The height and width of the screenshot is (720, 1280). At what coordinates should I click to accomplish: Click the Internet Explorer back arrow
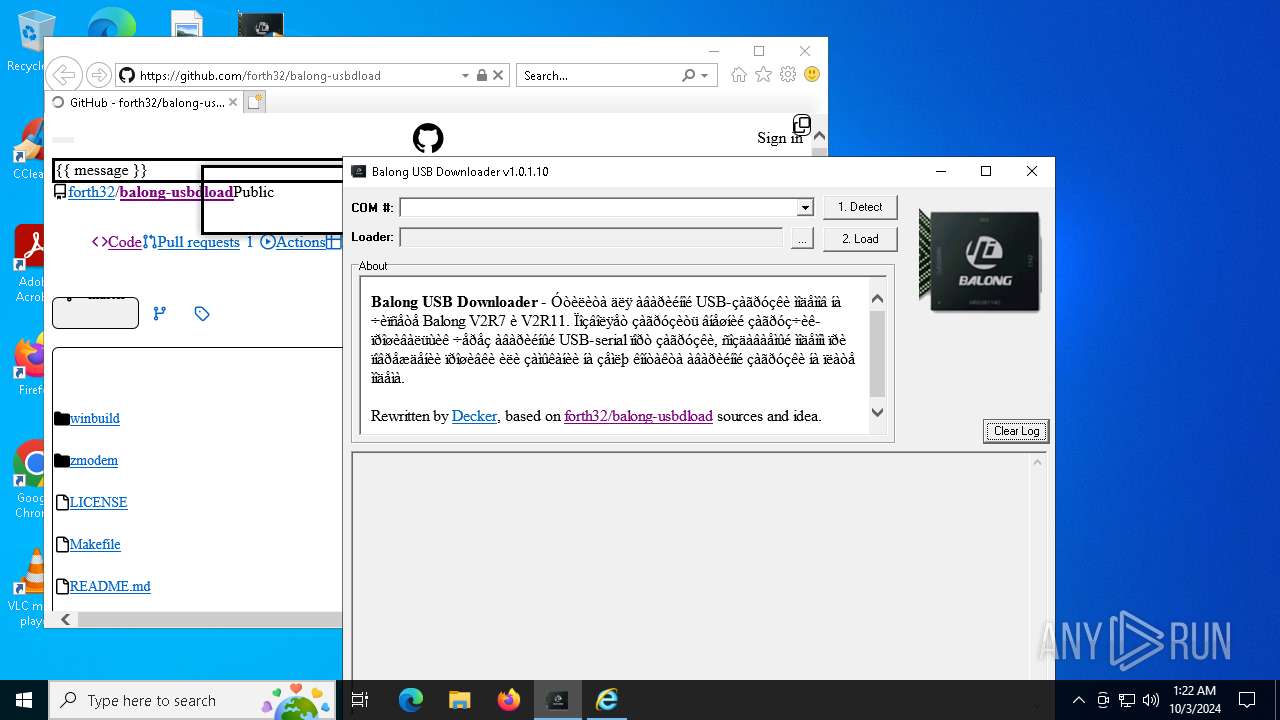[63, 75]
